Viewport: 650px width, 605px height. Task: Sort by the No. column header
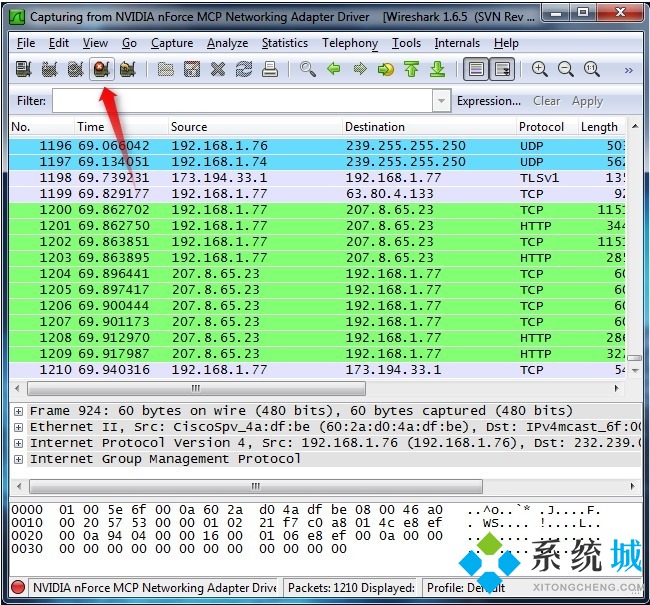click(41, 126)
